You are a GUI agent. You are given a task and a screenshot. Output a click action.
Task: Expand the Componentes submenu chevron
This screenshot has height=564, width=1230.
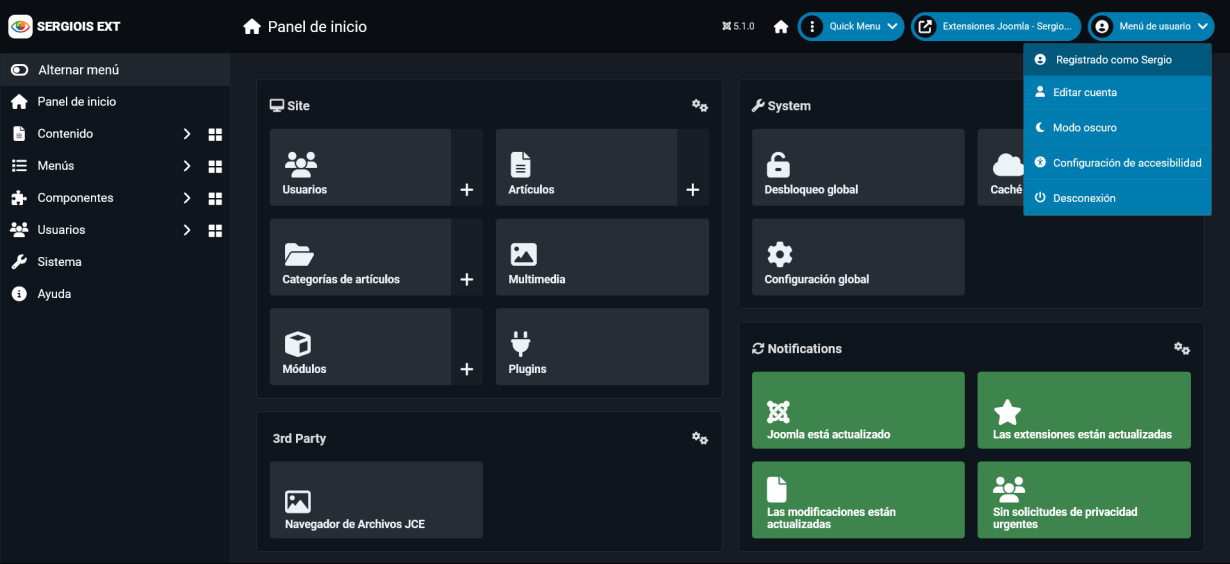186,198
